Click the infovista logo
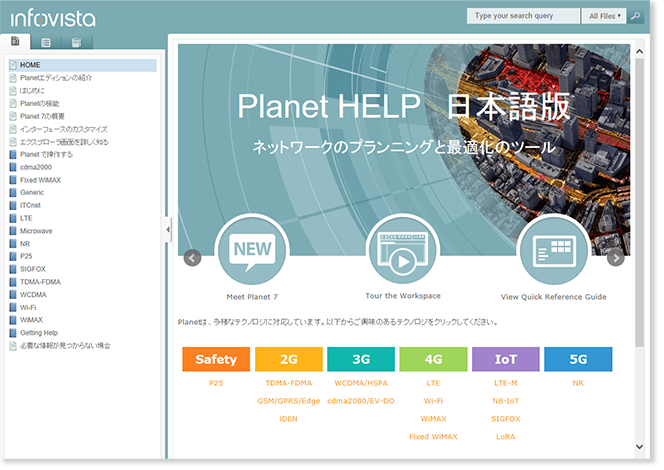Image resolution: width=664 pixels, height=470 pixels. (x=53, y=19)
